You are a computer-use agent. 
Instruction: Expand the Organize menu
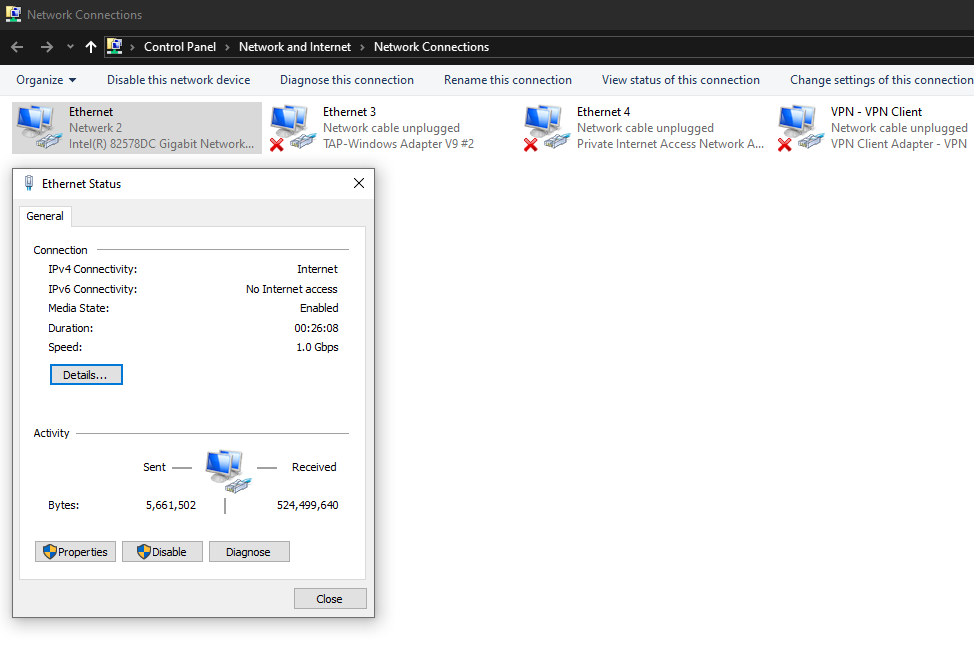coord(46,80)
